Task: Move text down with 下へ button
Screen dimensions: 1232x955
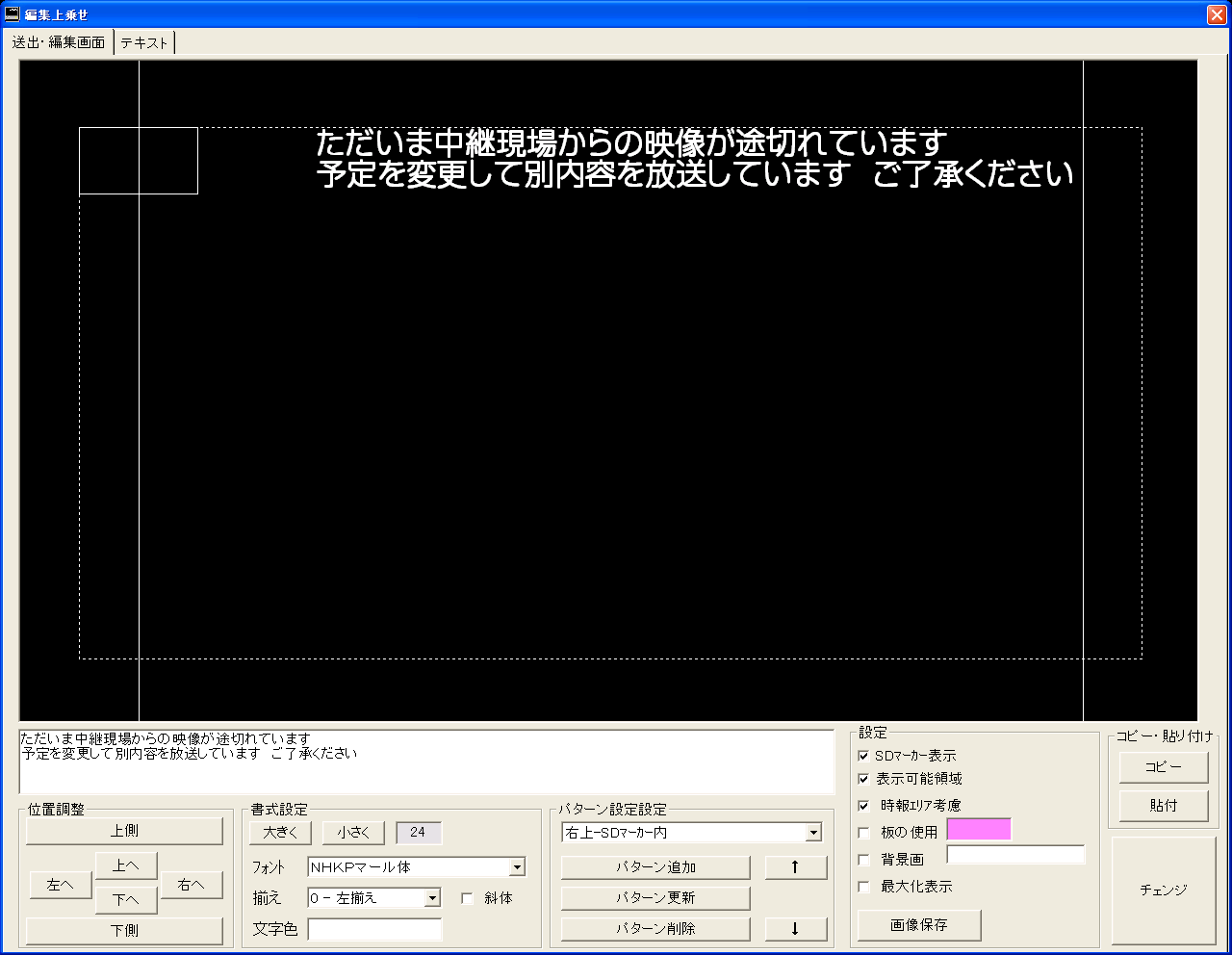Action: (x=126, y=900)
